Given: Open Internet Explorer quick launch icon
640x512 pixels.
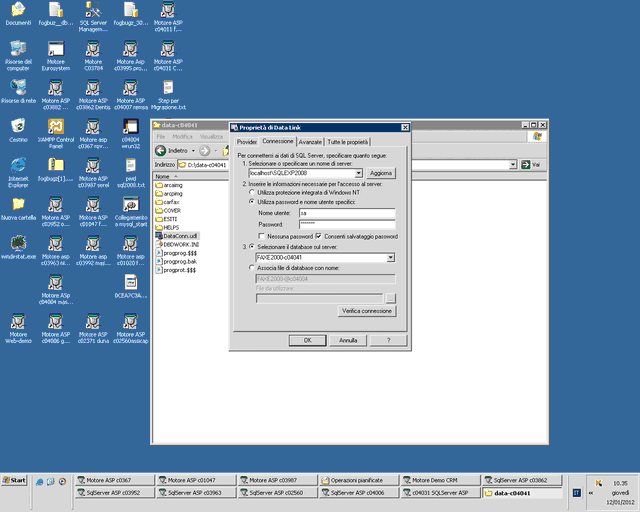Looking at the screenshot, I should [x=40, y=482].
